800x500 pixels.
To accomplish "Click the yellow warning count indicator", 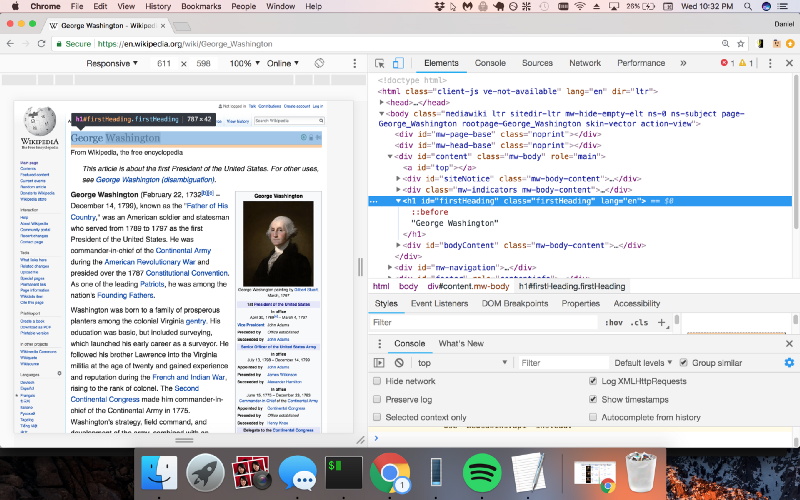I will (x=745, y=63).
